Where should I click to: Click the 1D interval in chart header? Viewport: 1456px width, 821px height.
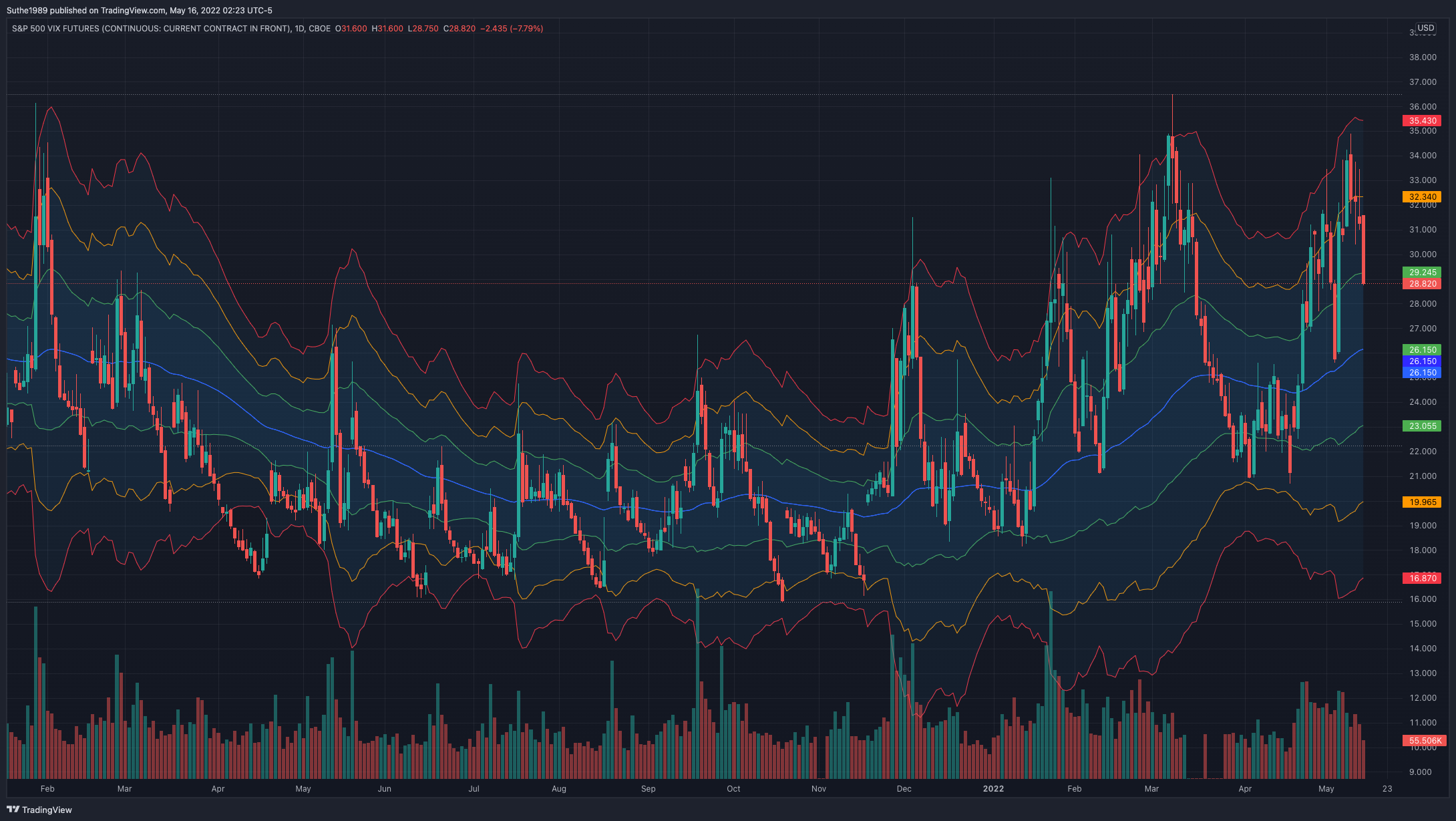(300, 29)
